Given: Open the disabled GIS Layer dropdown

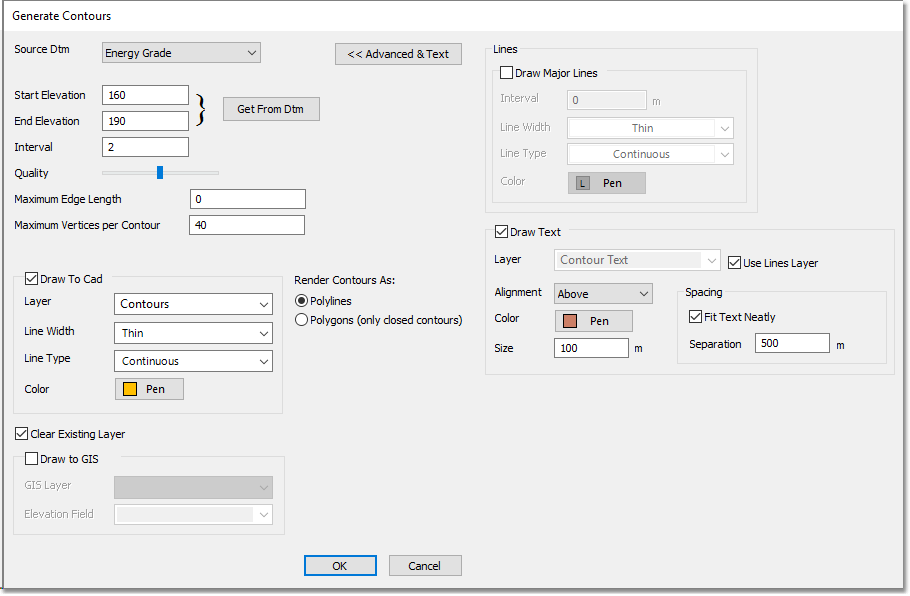Looking at the screenshot, I should (x=193, y=487).
